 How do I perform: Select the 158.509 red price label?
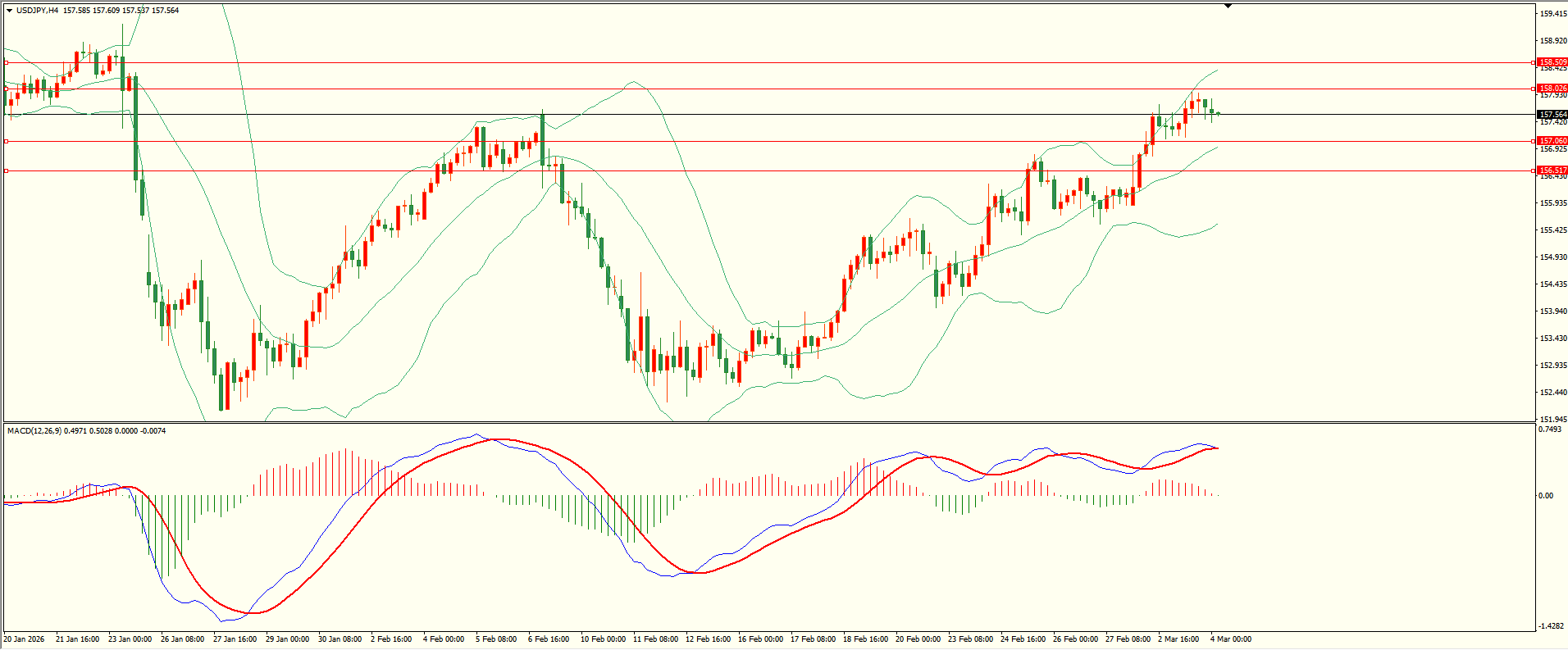[1552, 62]
